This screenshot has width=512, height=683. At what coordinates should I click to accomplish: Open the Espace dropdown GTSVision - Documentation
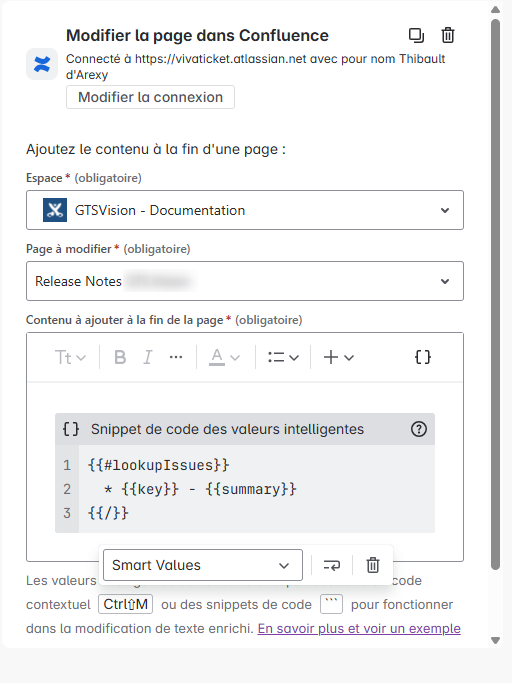click(245, 210)
